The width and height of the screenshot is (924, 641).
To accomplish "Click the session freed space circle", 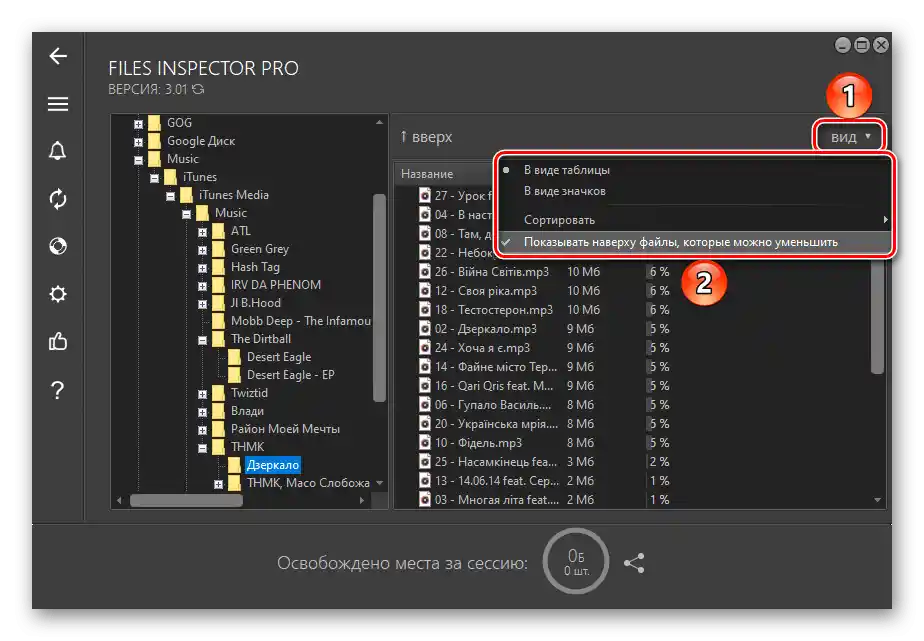I will point(576,561).
